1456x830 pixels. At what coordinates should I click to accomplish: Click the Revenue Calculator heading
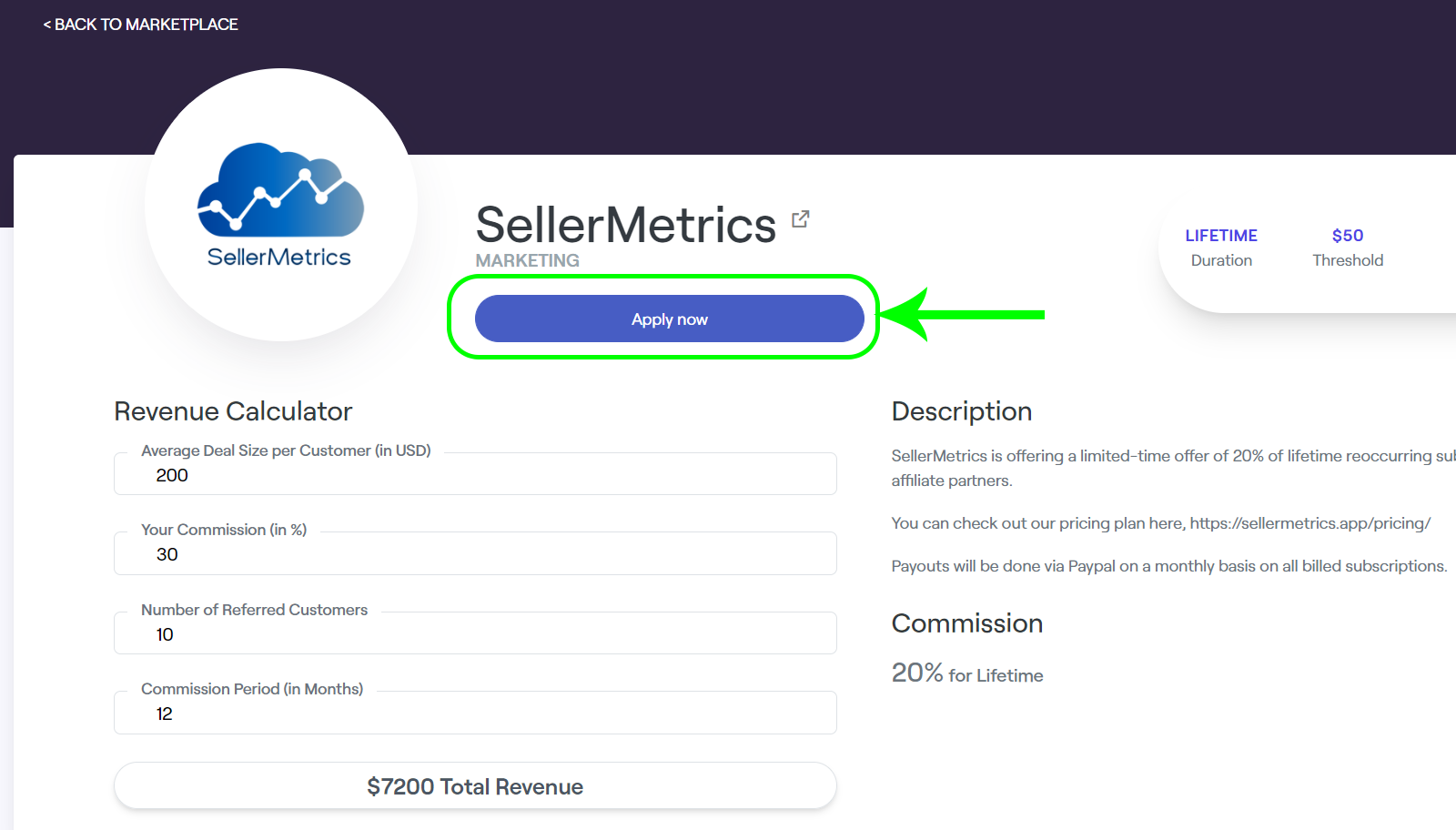point(233,411)
